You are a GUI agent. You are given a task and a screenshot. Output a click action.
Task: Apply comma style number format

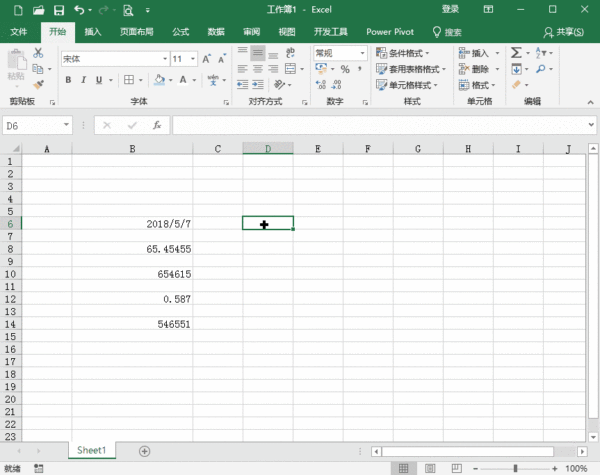(x=360, y=69)
